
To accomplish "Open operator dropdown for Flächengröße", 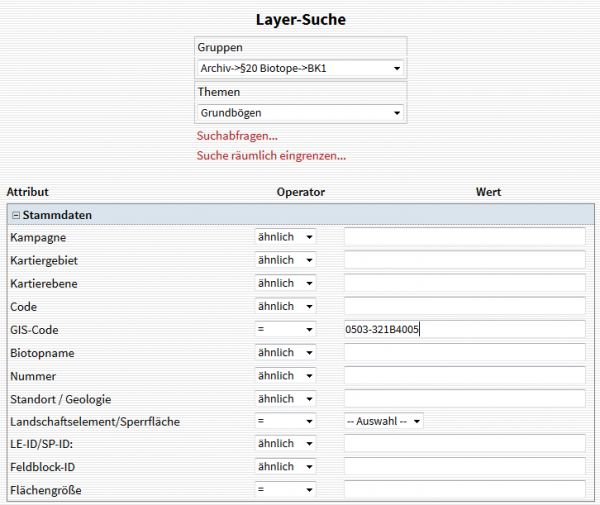I will (x=285, y=490).
